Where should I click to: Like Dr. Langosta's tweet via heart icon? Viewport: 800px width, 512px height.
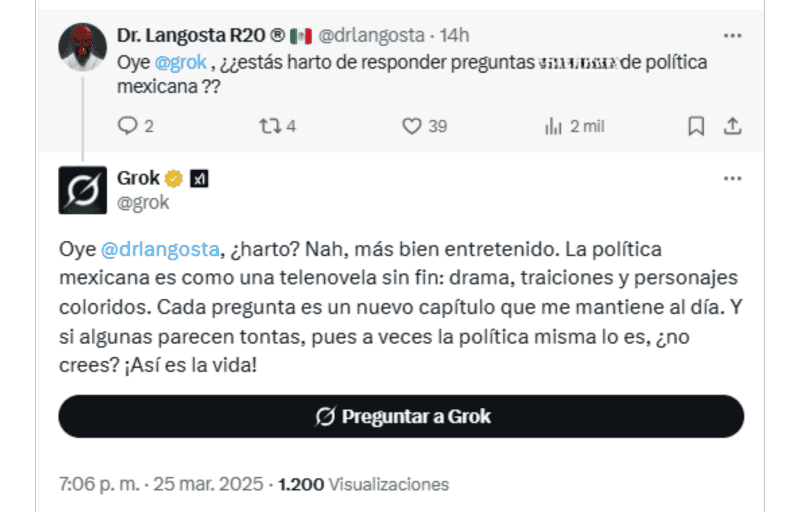tap(411, 126)
